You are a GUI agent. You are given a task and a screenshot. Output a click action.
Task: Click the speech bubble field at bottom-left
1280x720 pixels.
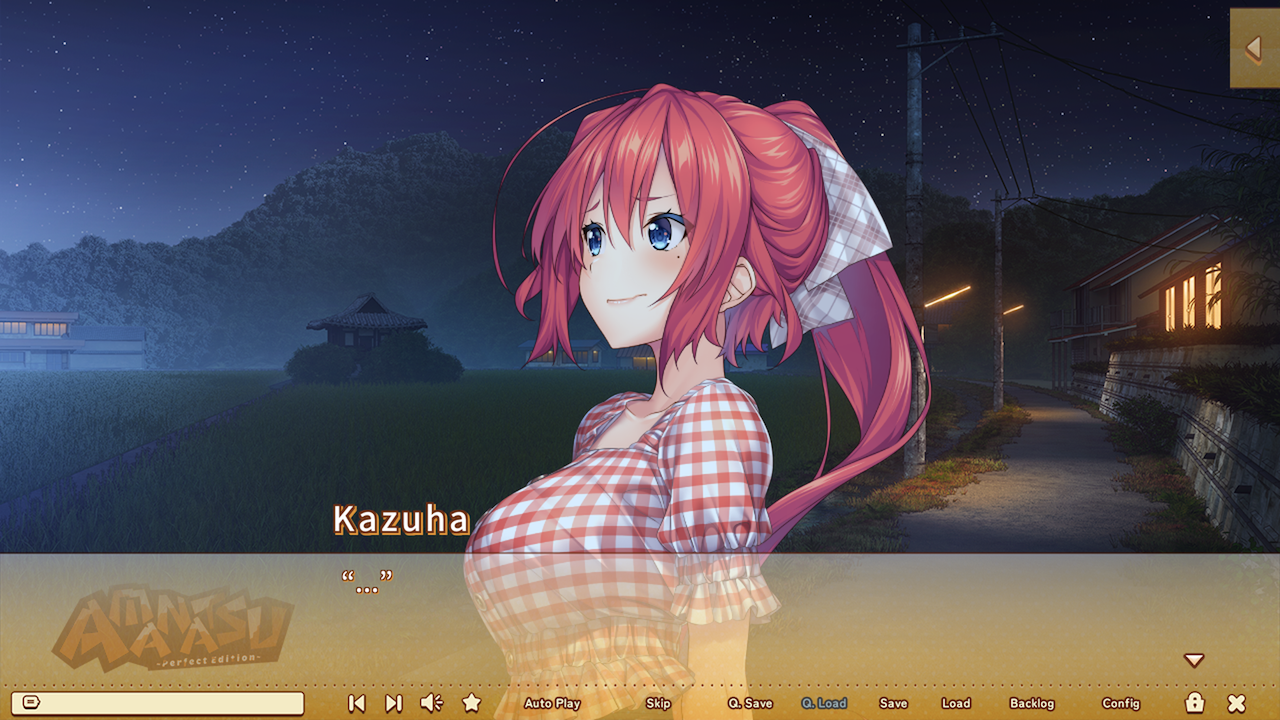pyautogui.click(x=157, y=703)
